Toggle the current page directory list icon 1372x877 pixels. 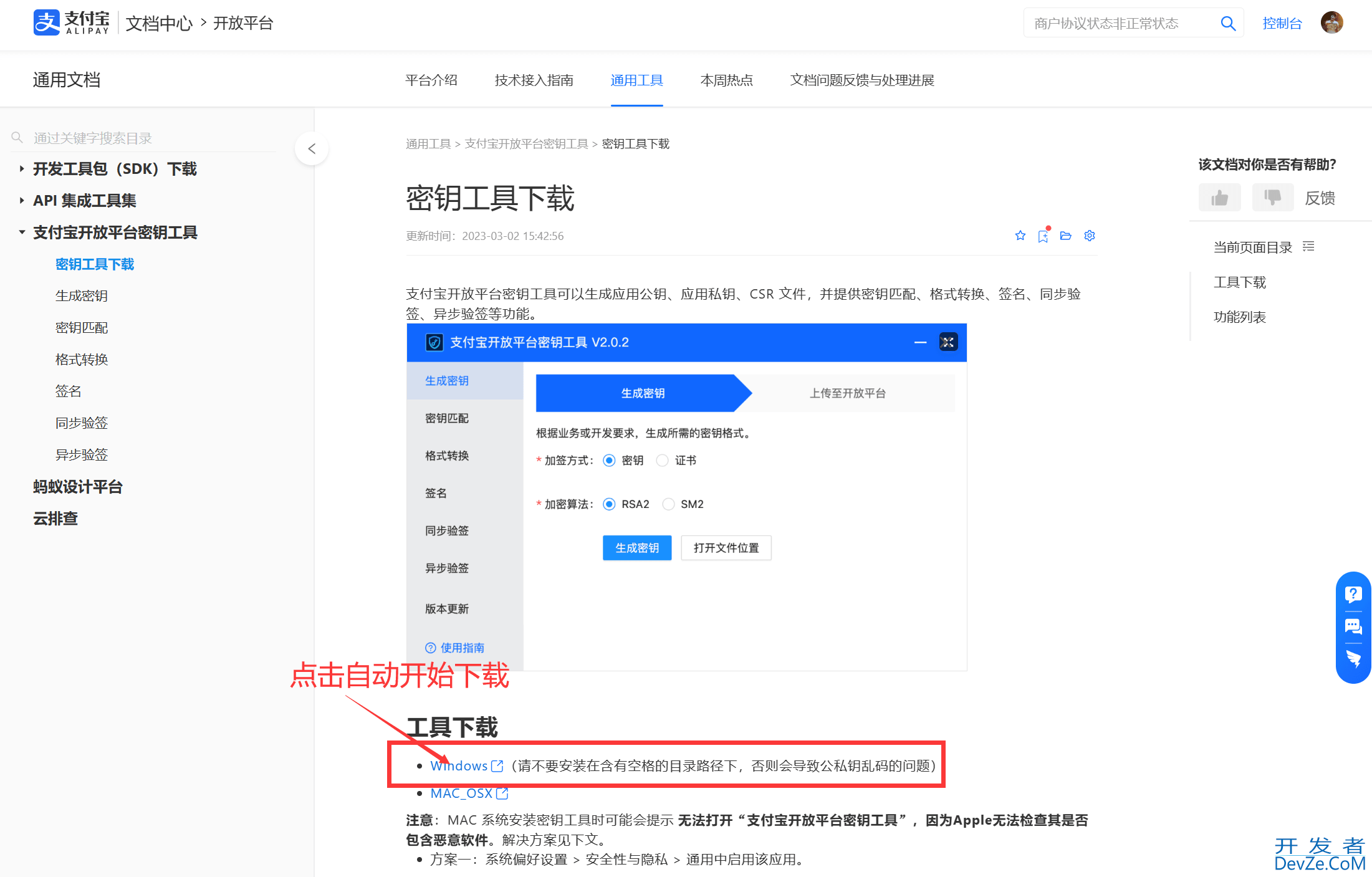pos(1309,247)
